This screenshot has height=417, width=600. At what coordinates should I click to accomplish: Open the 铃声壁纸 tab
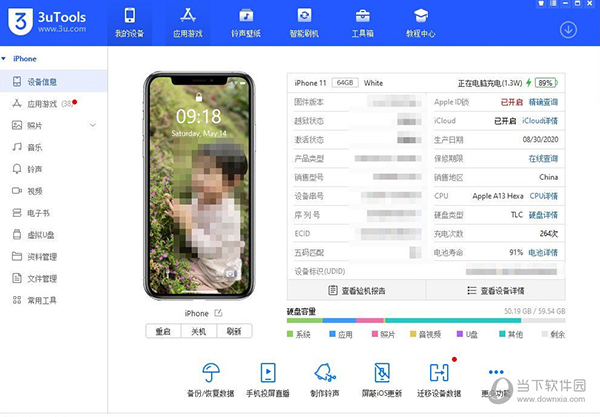246,23
